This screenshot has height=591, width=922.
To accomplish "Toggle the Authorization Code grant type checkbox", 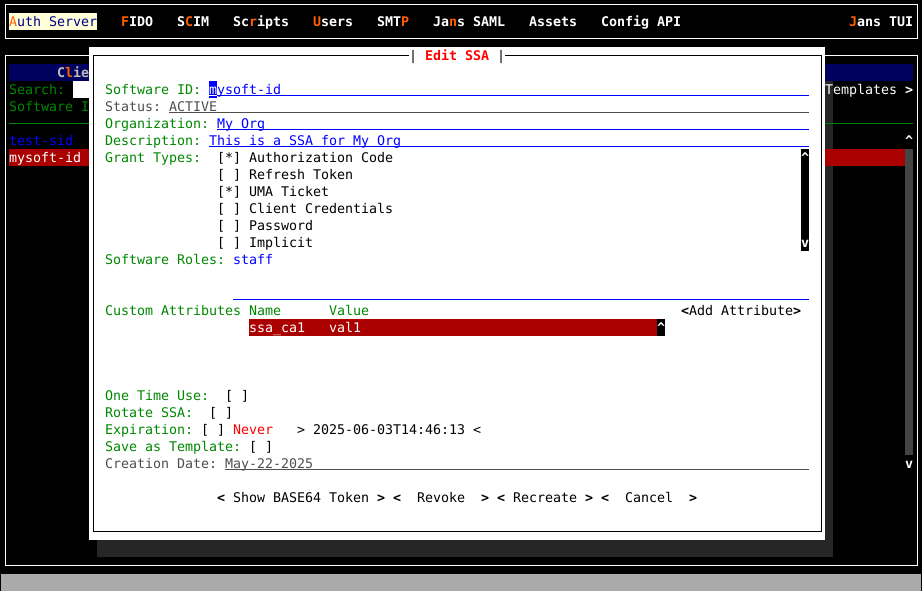I will pyautogui.click(x=229, y=158).
